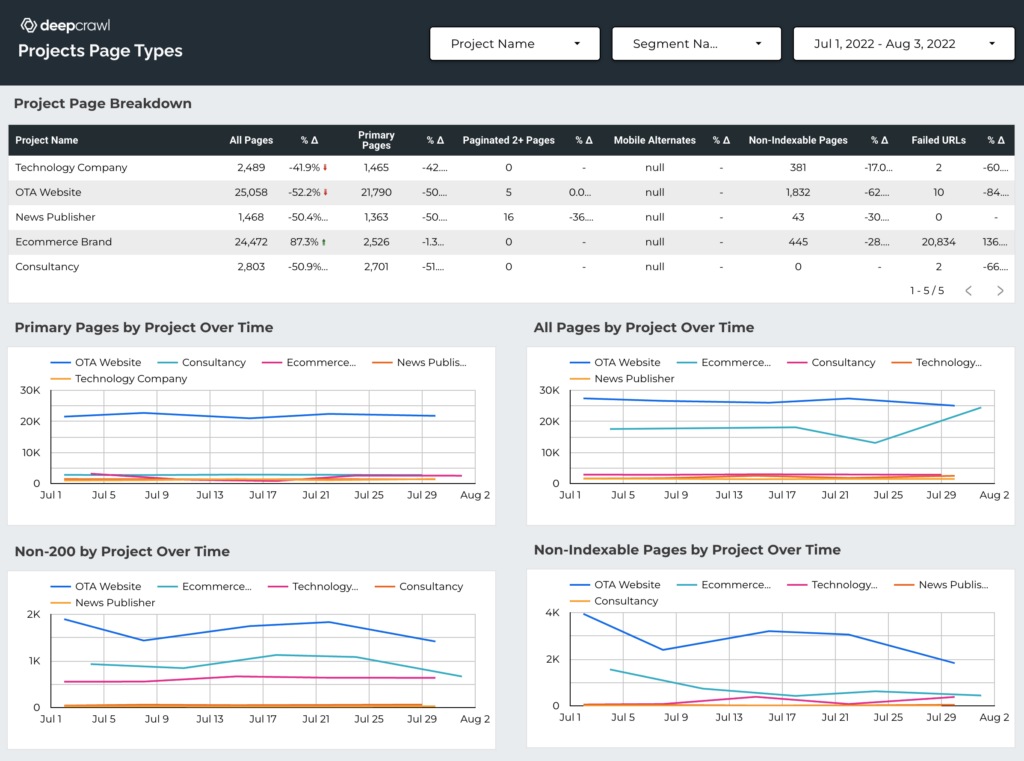
Task: Click Technology Company legend swatch in Primary Pages
Action: pos(60,379)
